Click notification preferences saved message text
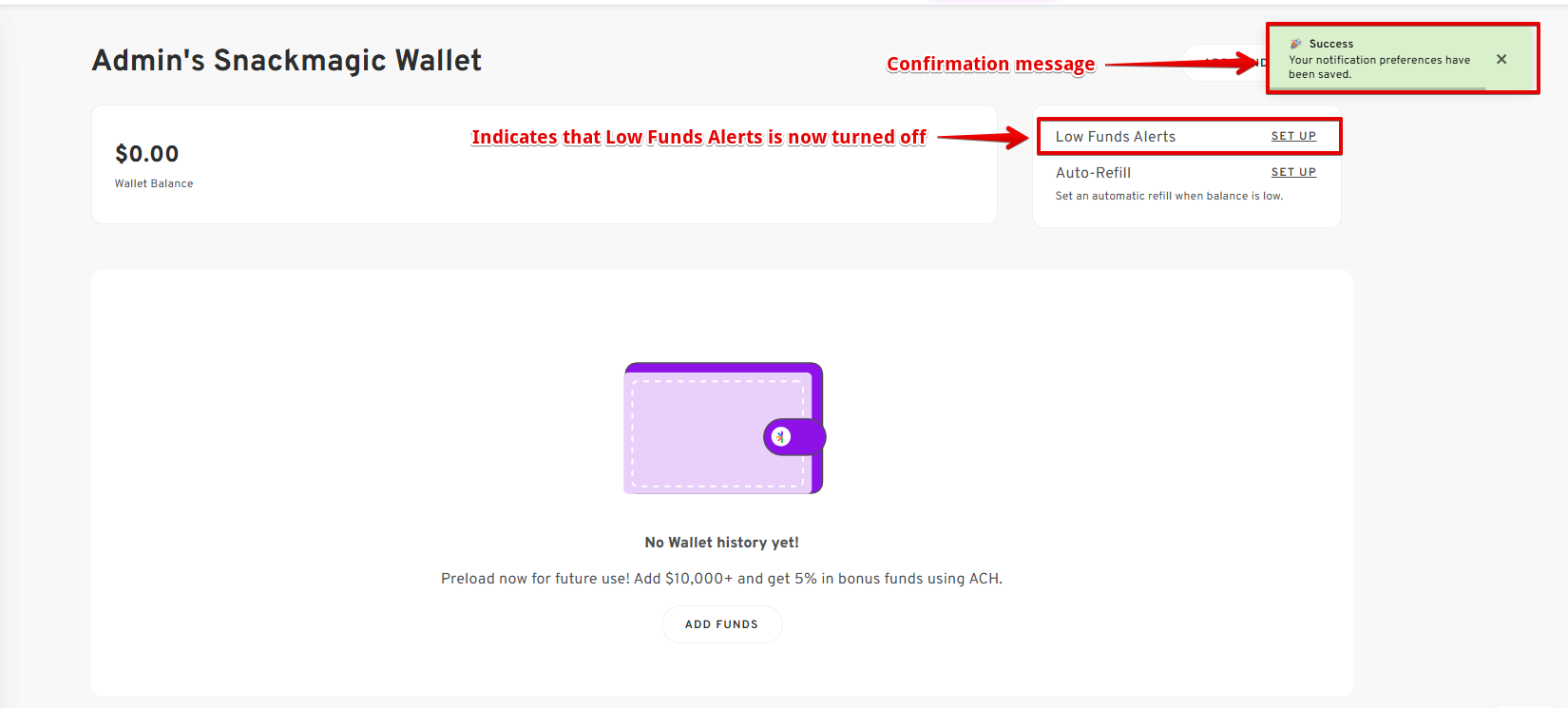 (1379, 67)
